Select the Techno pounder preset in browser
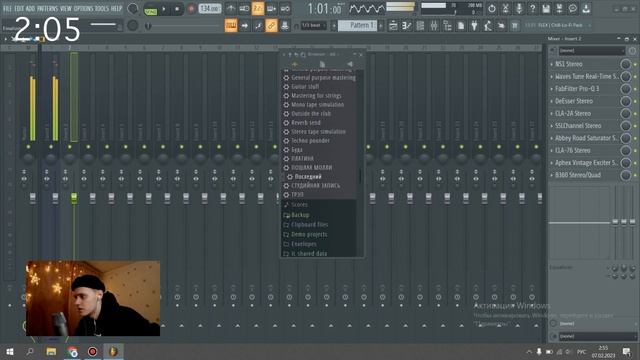This screenshot has height=360, width=640. coord(310,140)
